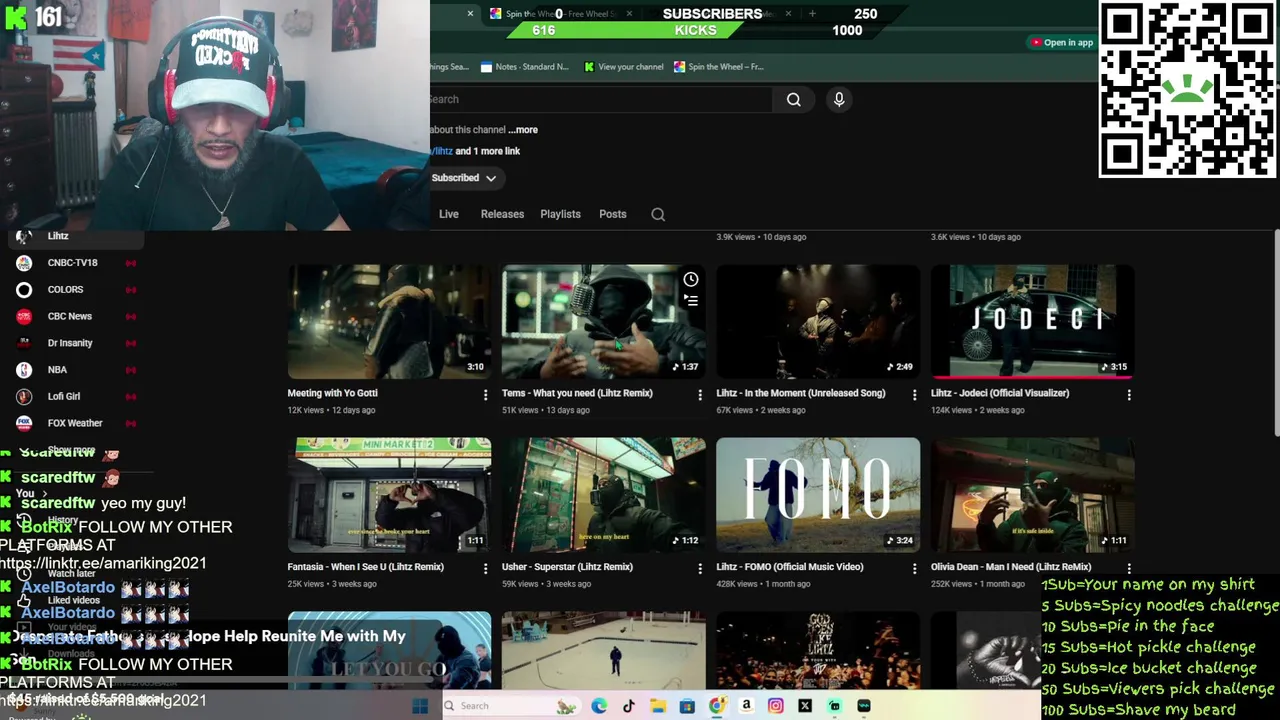Open options menu for Tems - What you need
Viewport: 1280px width, 720px height.
700,395
